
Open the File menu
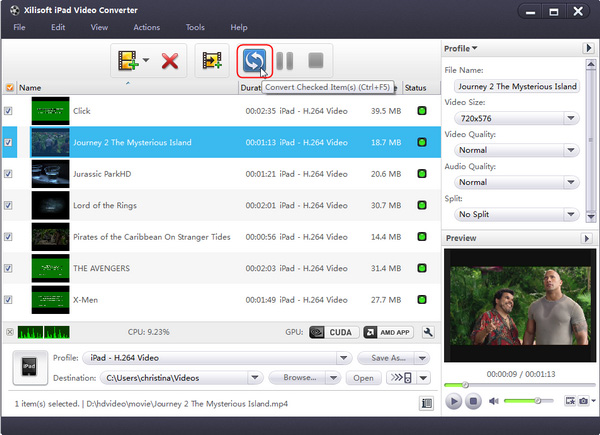19,27
